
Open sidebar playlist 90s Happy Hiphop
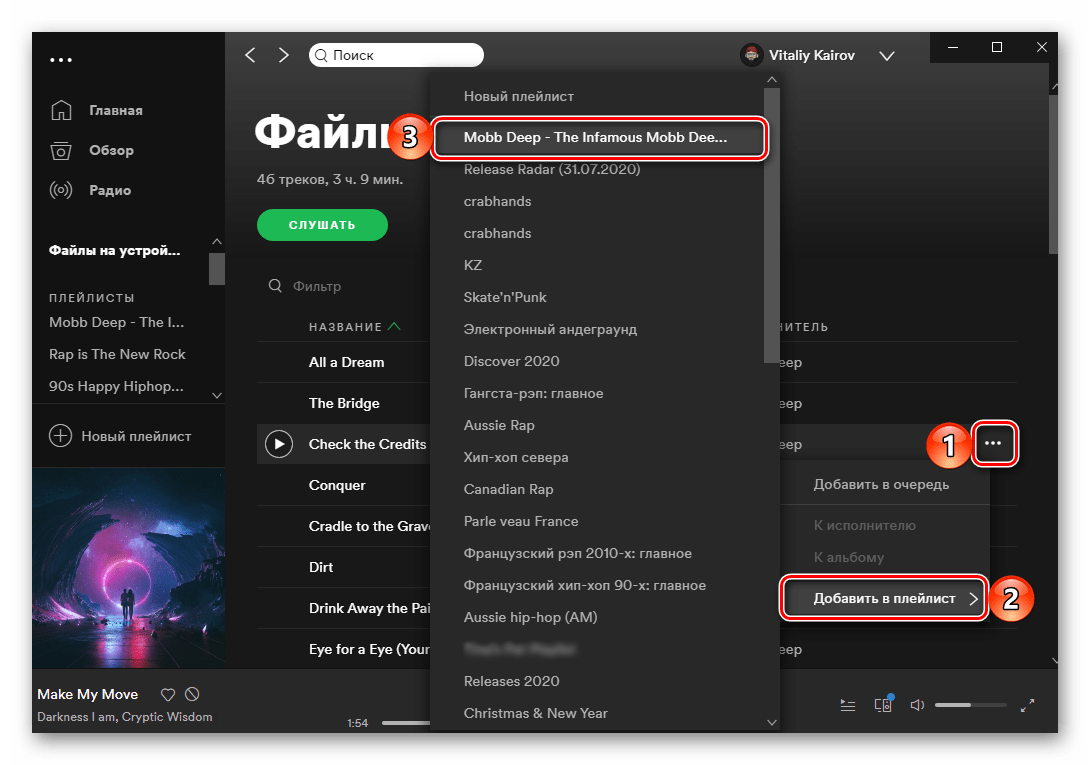117,386
